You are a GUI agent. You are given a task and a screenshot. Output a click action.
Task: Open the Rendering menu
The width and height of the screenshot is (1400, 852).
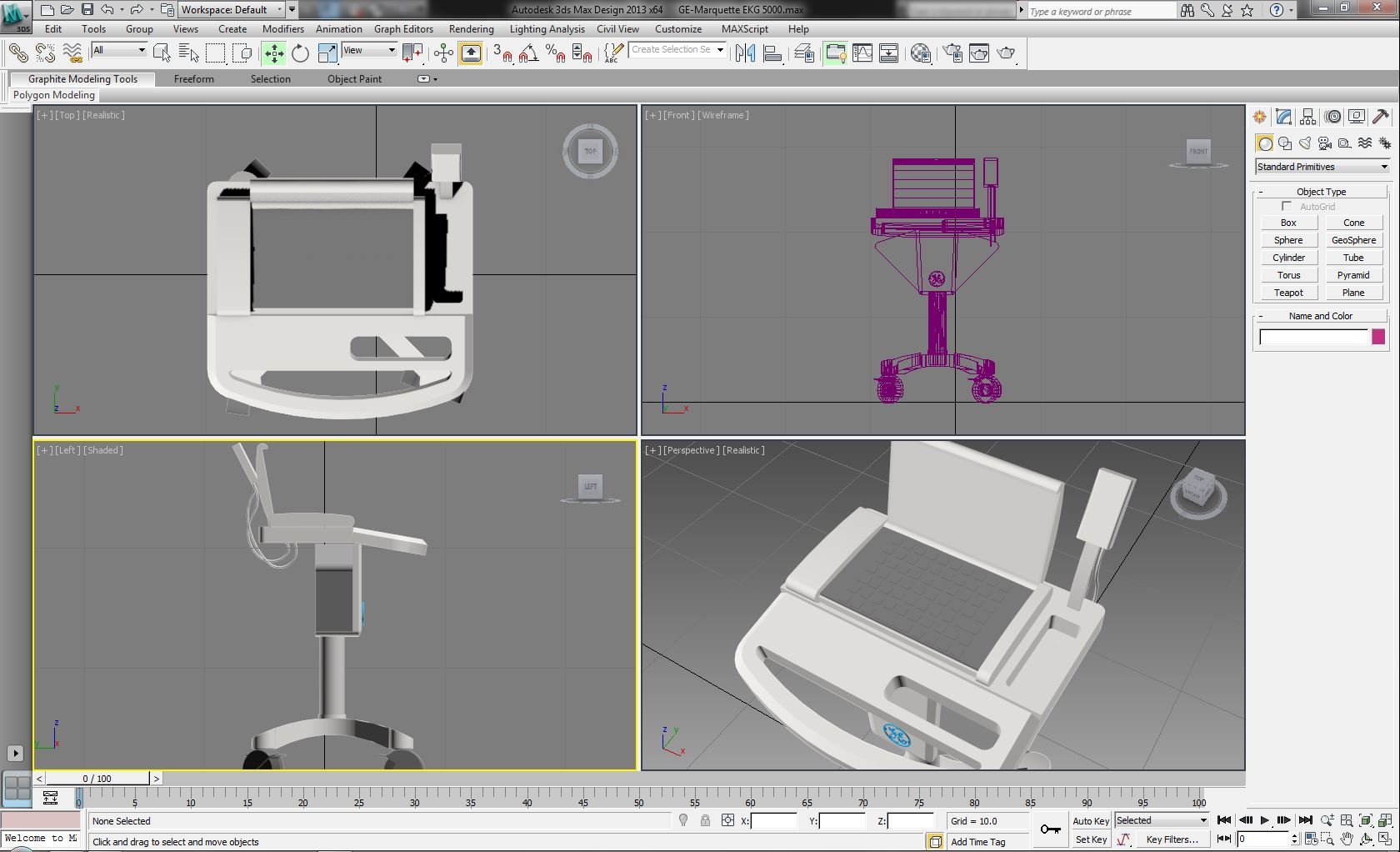[x=471, y=28]
